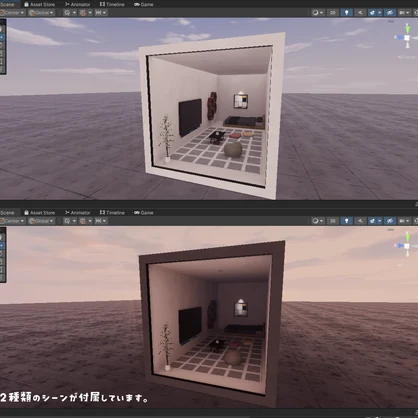Screen dimensions: 418x418
Task: Toggle grid visibility icon in the lower editor
Action: click(67, 221)
